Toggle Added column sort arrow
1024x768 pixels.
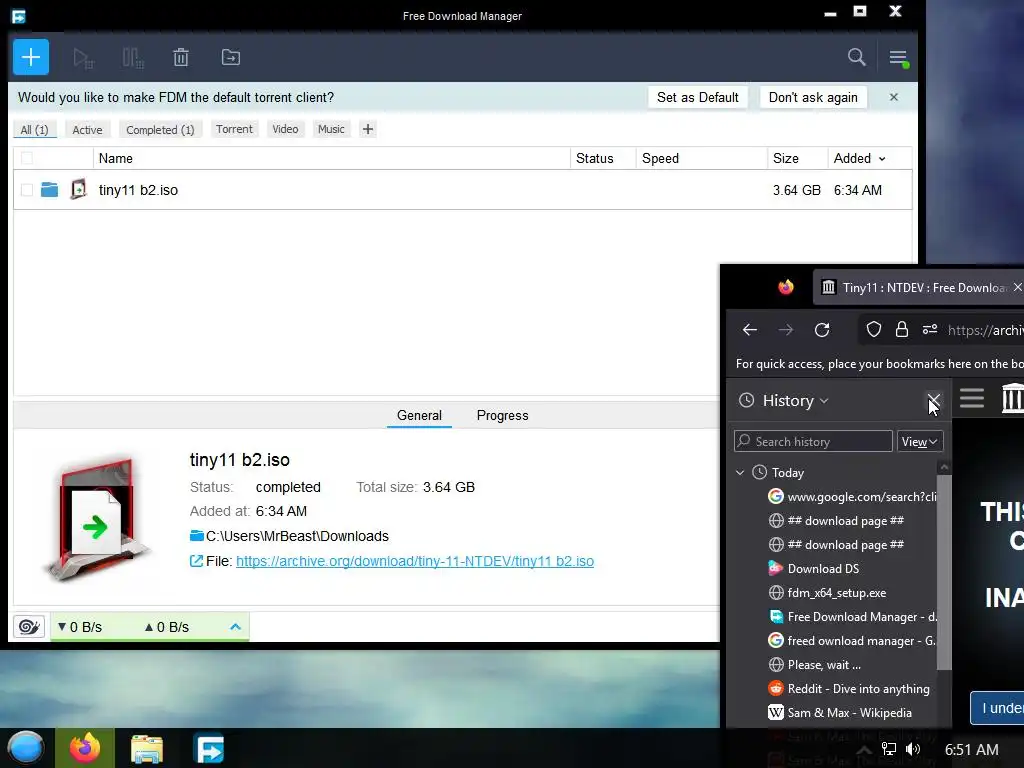[882, 159]
